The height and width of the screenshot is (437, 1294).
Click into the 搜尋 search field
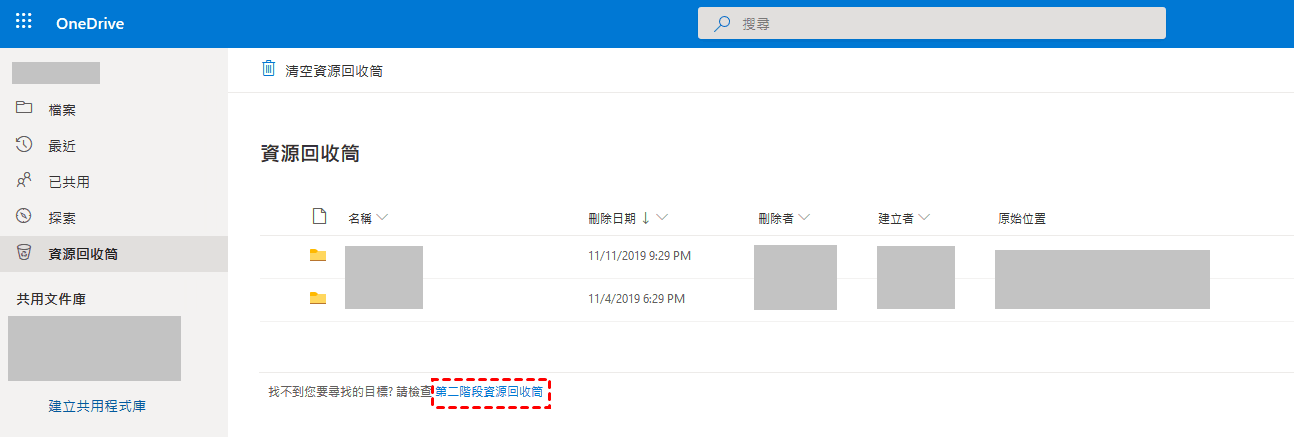(x=940, y=23)
